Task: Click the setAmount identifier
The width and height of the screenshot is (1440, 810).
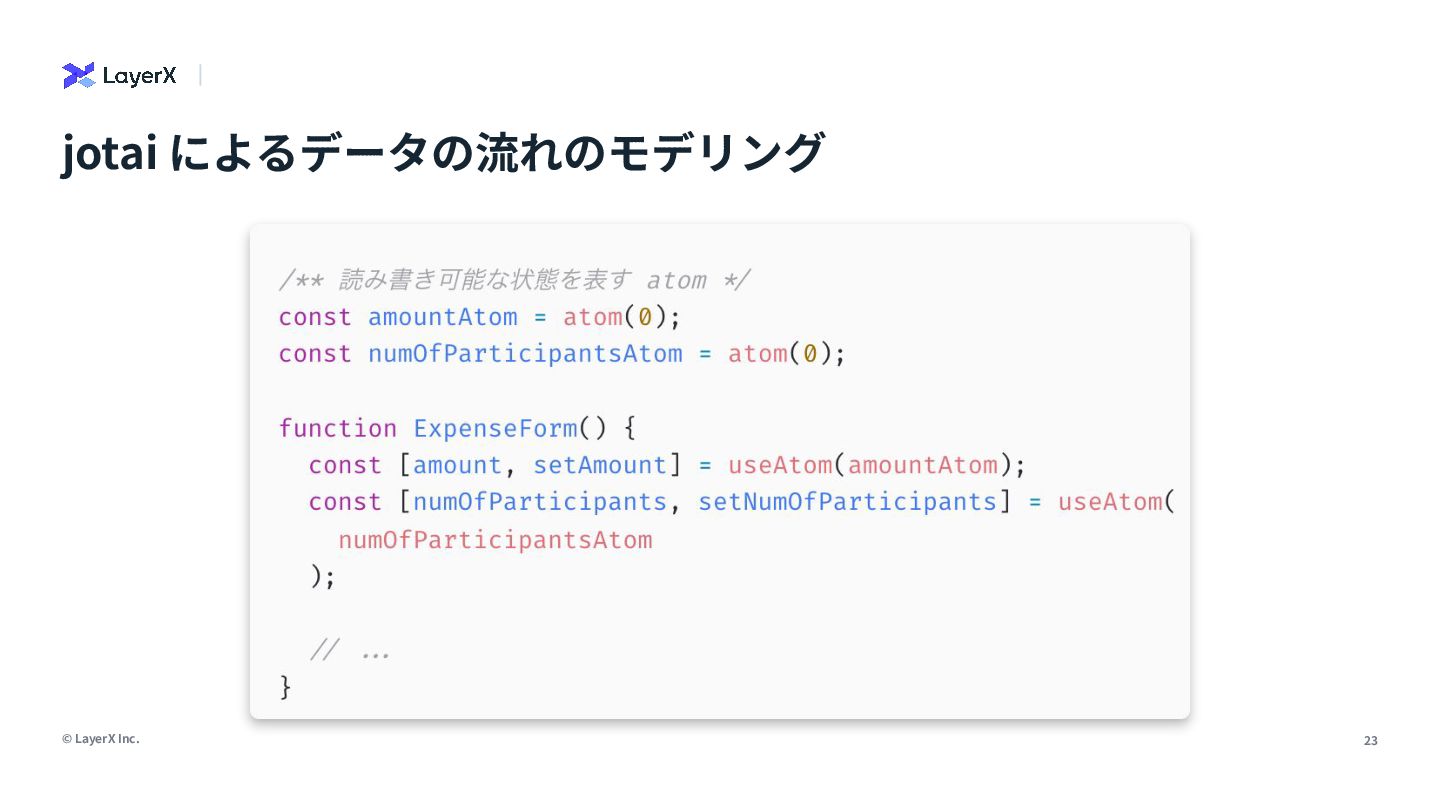Action: (x=600, y=465)
